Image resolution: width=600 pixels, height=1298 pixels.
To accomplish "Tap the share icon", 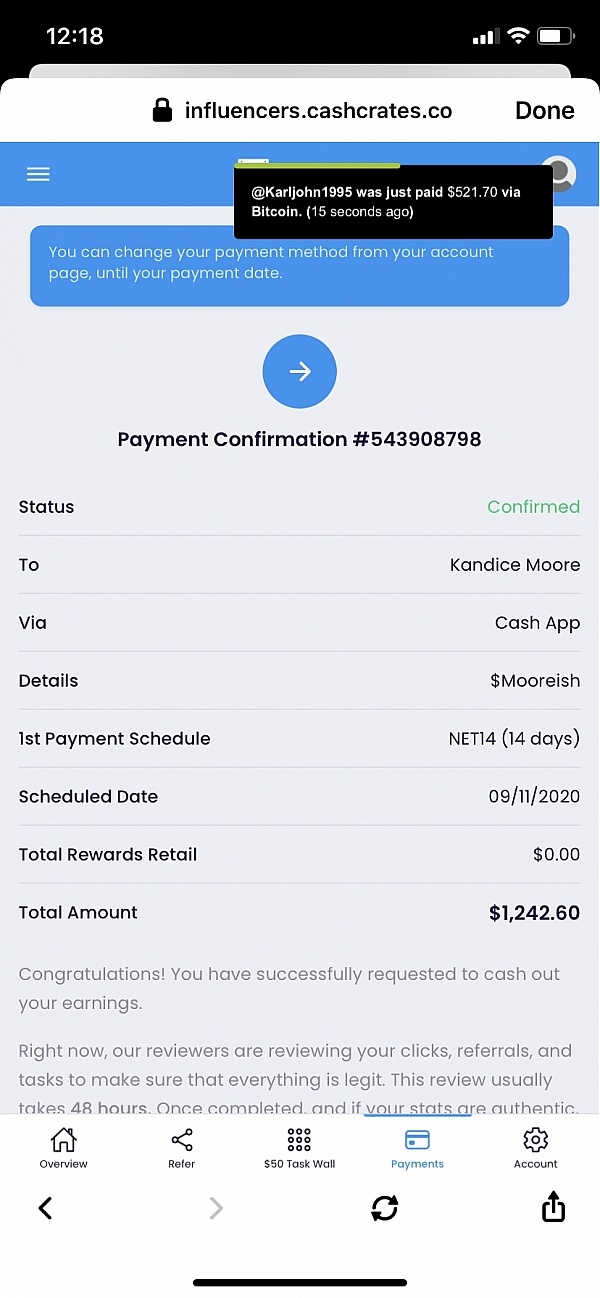I will pyautogui.click(x=553, y=1208).
